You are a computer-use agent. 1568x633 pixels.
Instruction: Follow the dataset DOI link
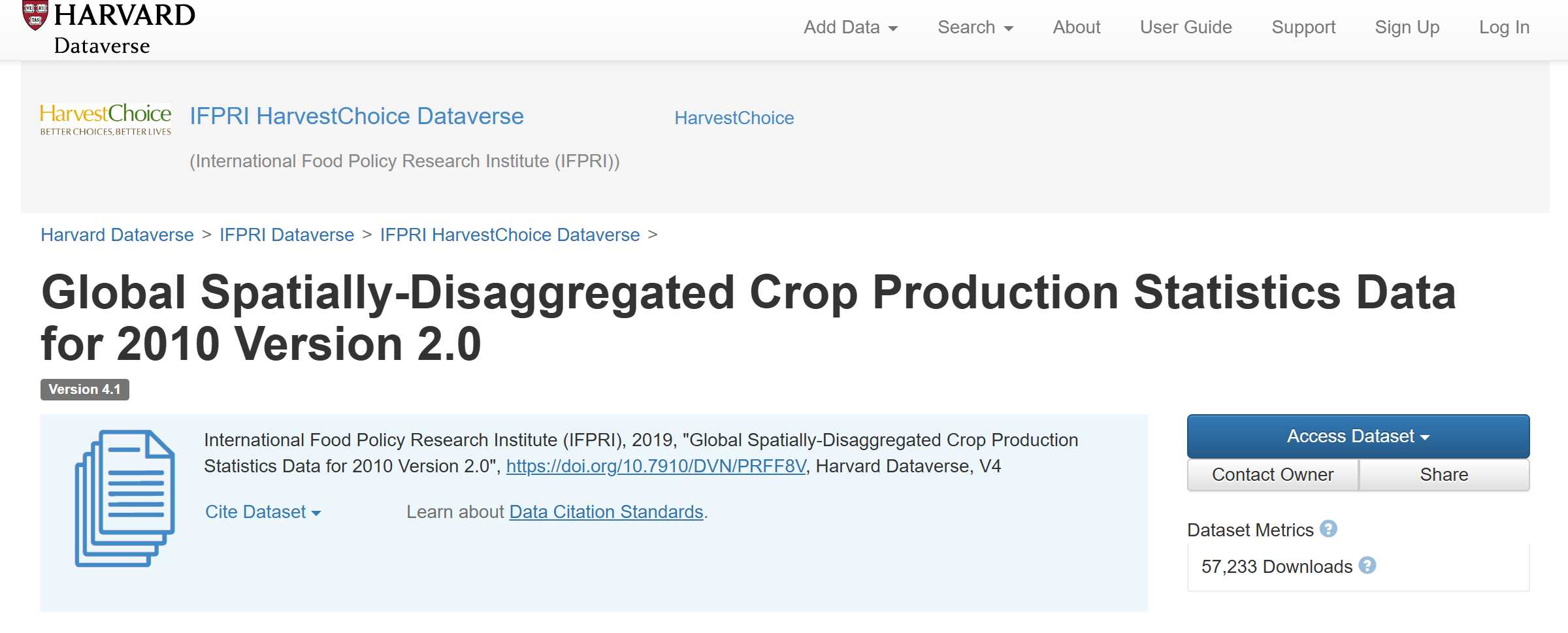[x=656, y=466]
